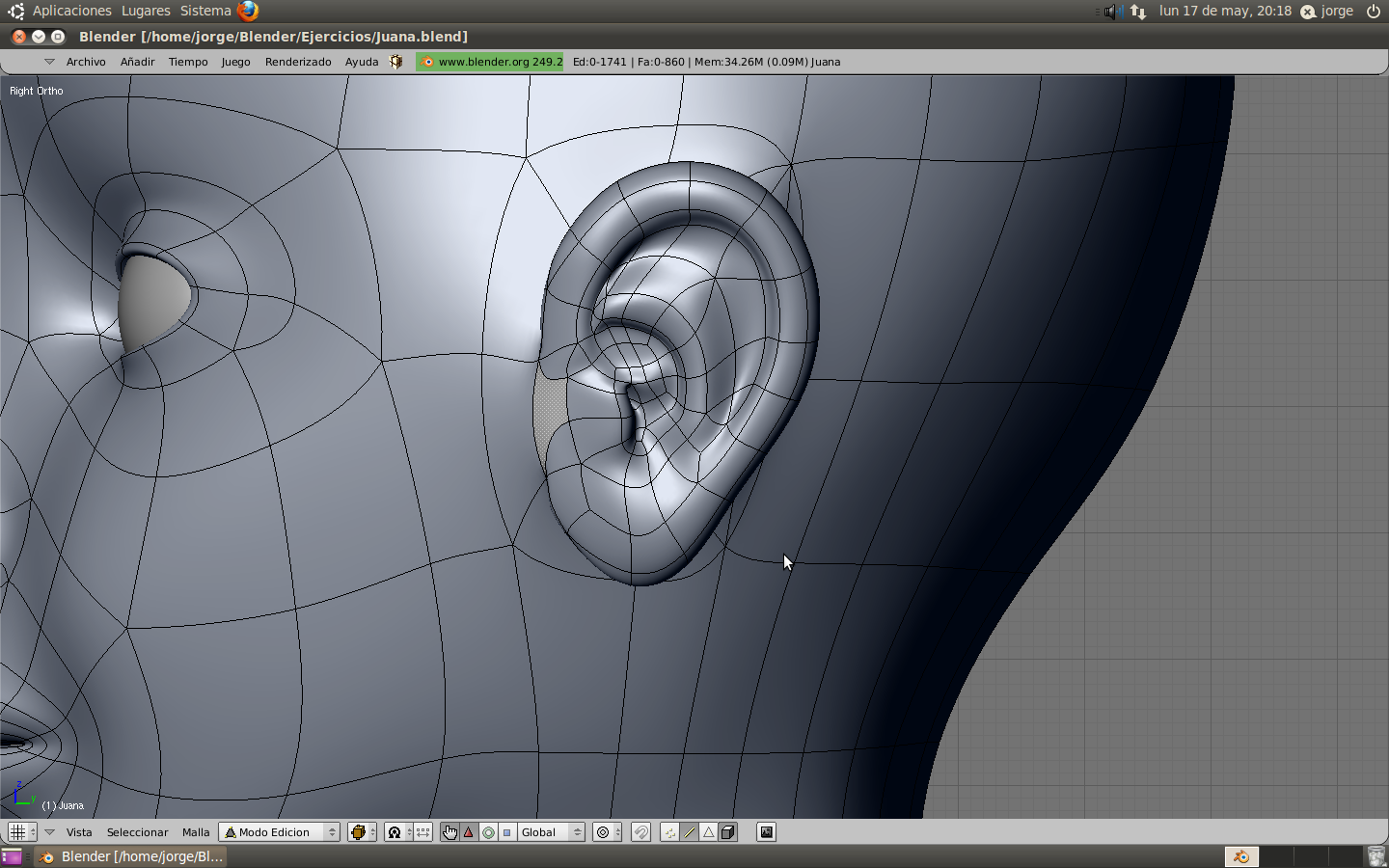Open the pivot point selector
The width and height of the screenshot is (1389, 868).
point(398,832)
